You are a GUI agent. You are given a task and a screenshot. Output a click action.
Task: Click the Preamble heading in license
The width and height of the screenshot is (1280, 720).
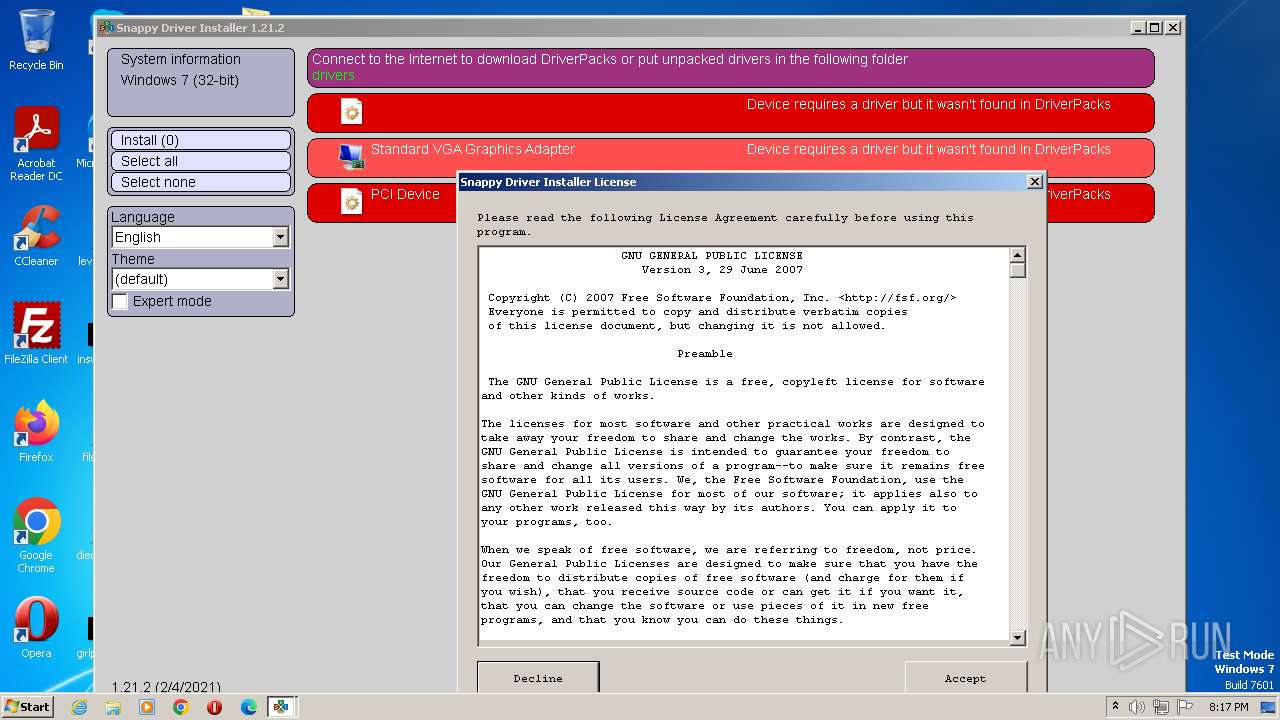coord(705,354)
